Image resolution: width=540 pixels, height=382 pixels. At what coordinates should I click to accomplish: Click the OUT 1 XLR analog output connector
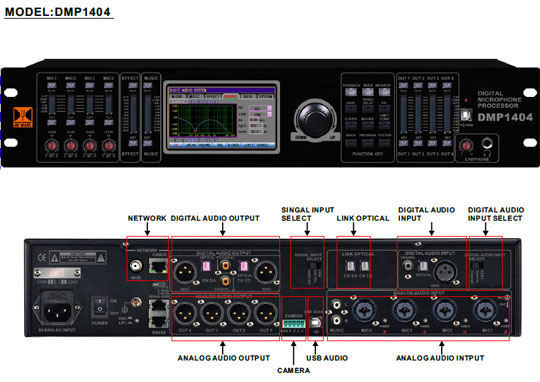(266, 314)
